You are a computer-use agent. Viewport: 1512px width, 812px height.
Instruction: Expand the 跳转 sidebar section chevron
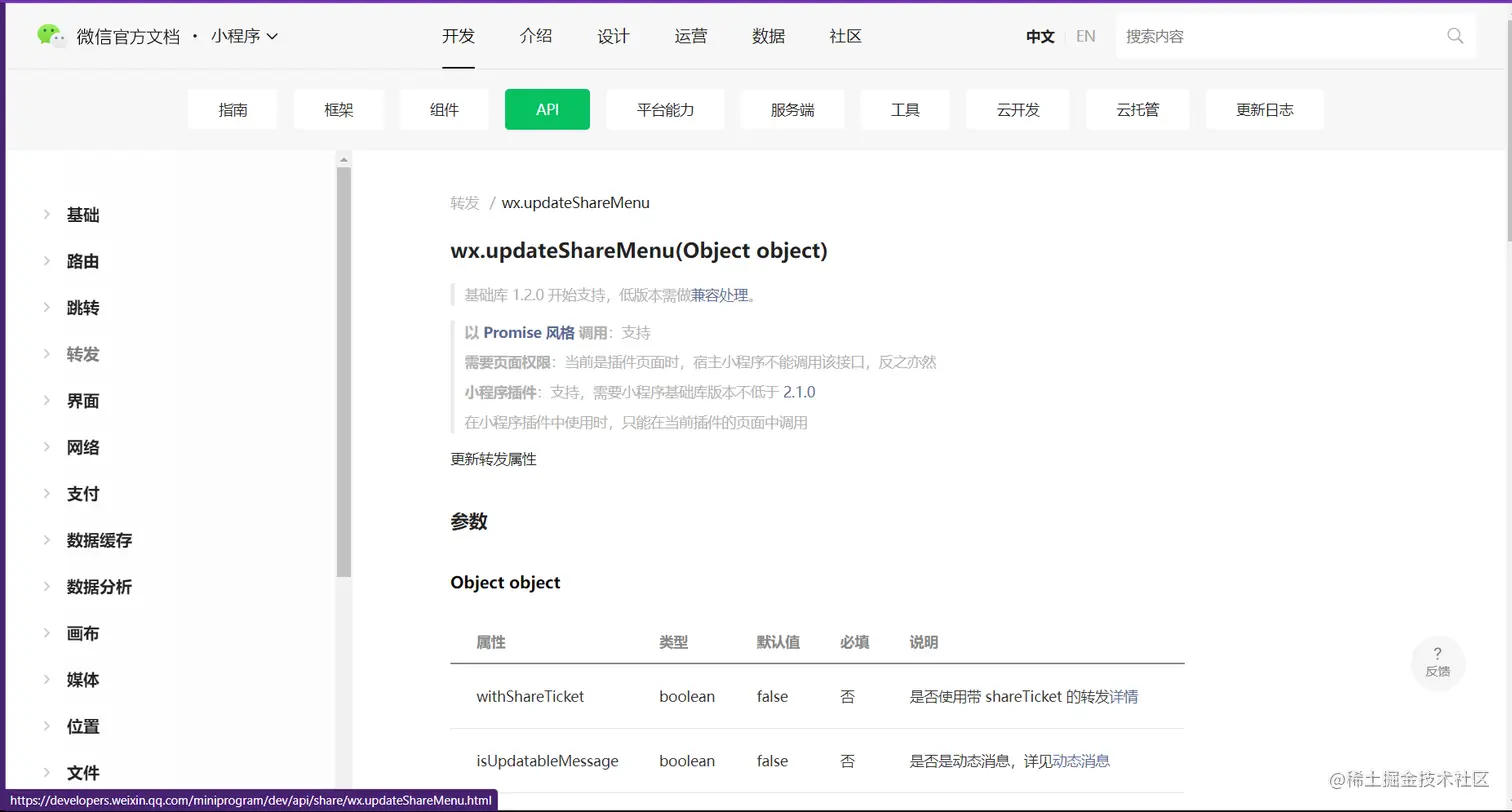pos(47,307)
